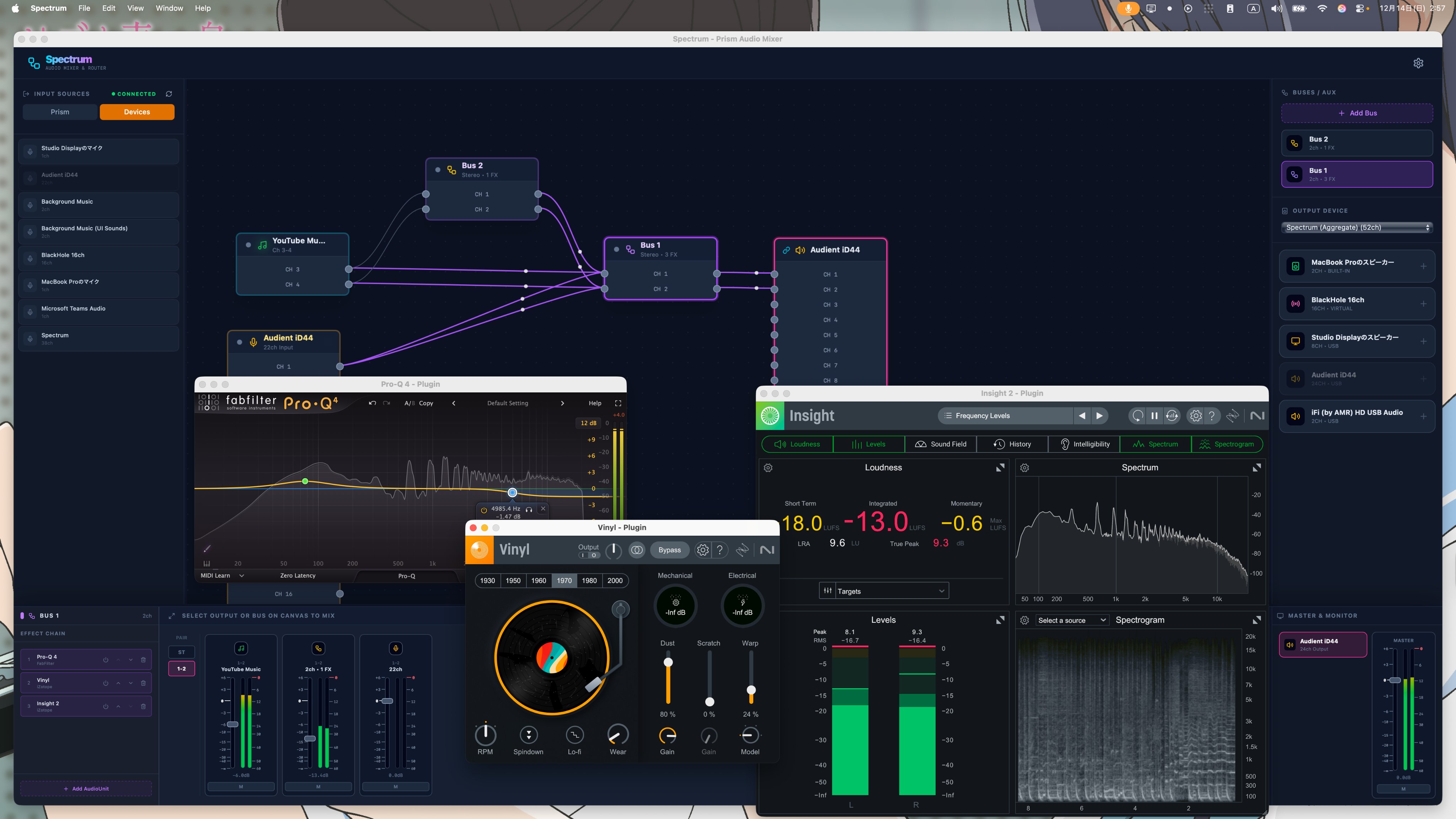This screenshot has width=1456, height=819.
Task: Open Insight help question mark icon
Action: 1212,416
